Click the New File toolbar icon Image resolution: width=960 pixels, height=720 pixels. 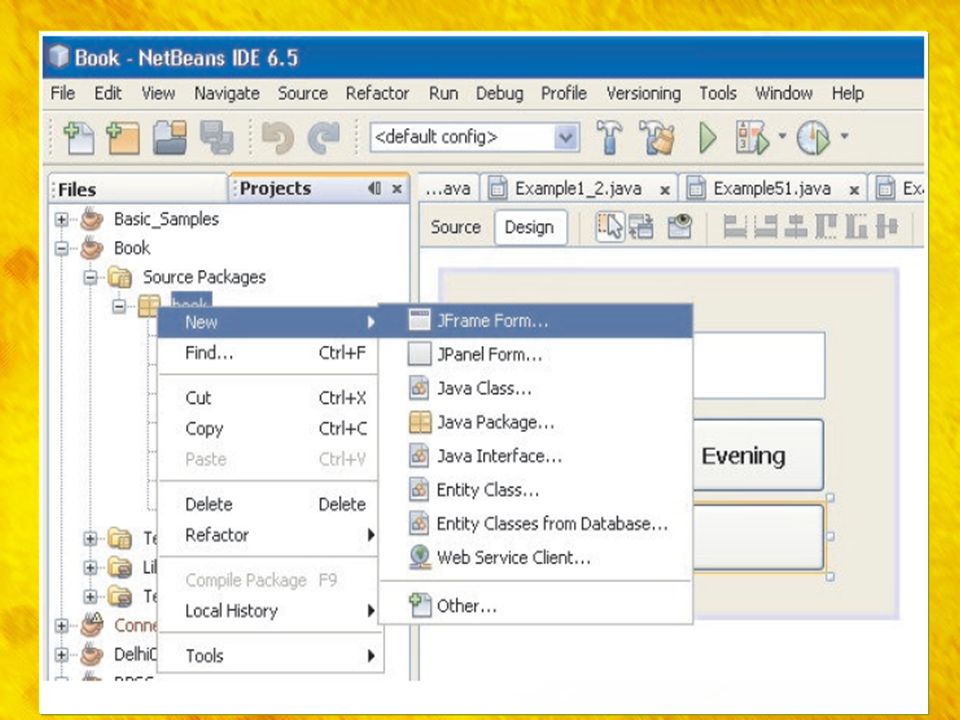[x=79, y=137]
